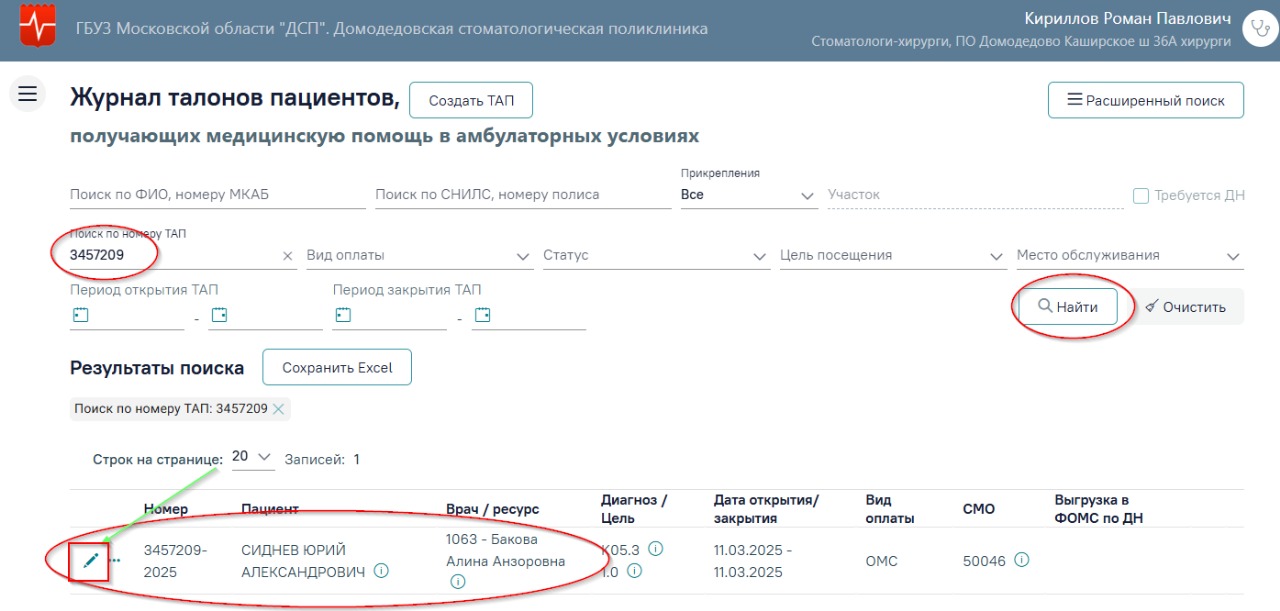Image resolution: width=1280 pixels, height=611 pixels.
Task: Open calendar for TAP opening period start
Action: [x=81, y=315]
